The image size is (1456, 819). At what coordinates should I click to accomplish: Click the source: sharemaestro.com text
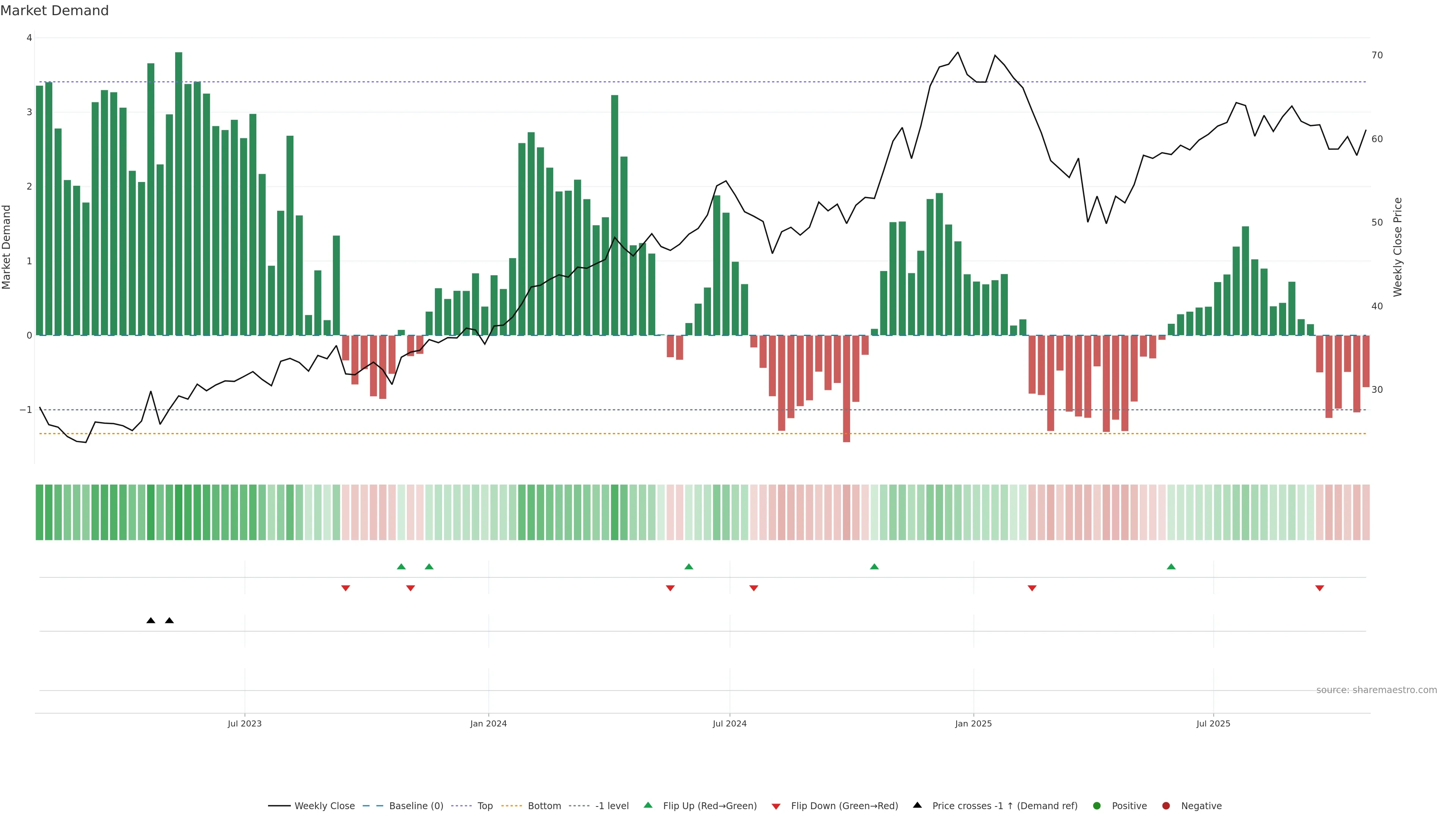(x=1376, y=690)
